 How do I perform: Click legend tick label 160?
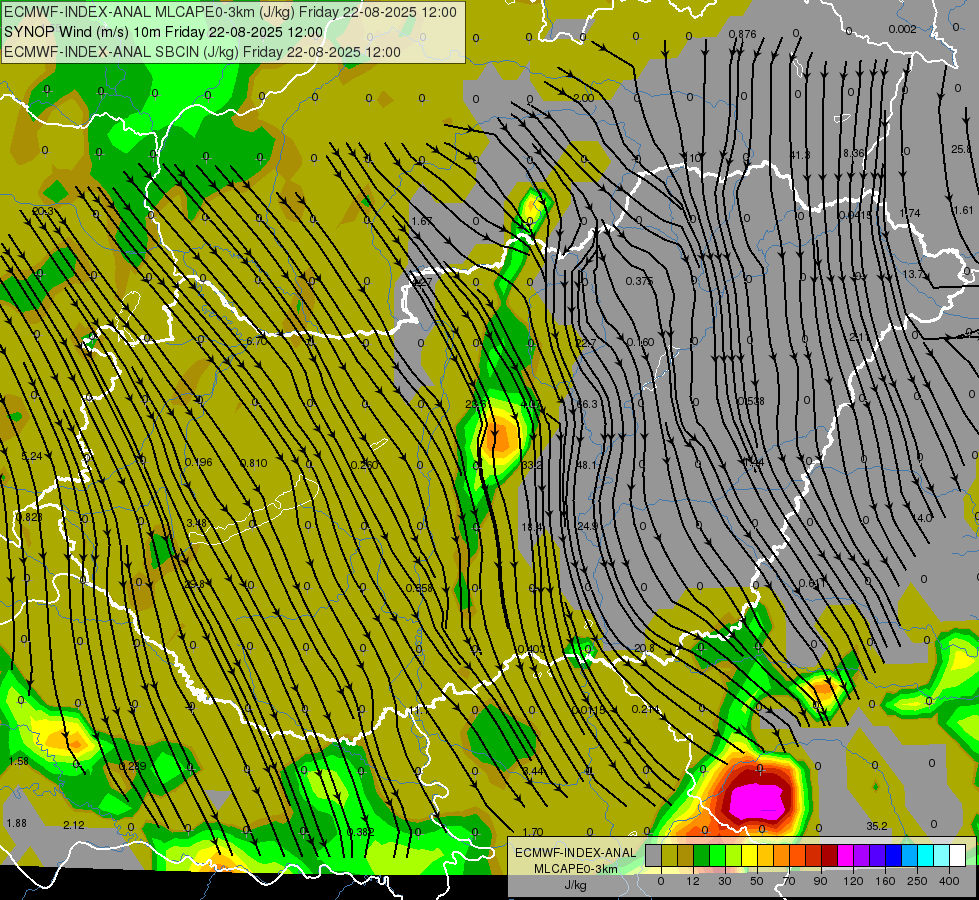pos(885,881)
